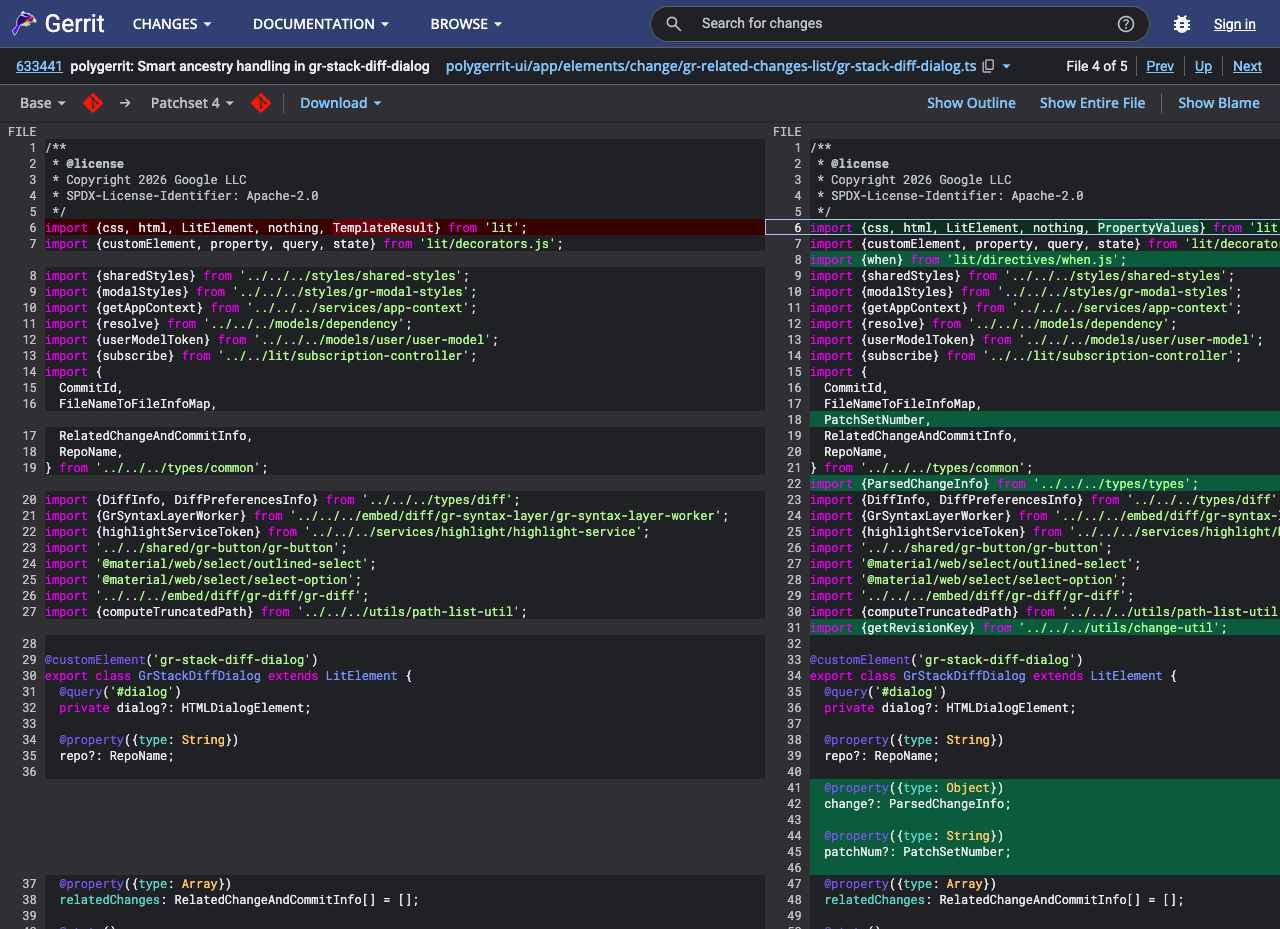Open the CHANGES menu
Screen dimensions: 1280x929
172,24
